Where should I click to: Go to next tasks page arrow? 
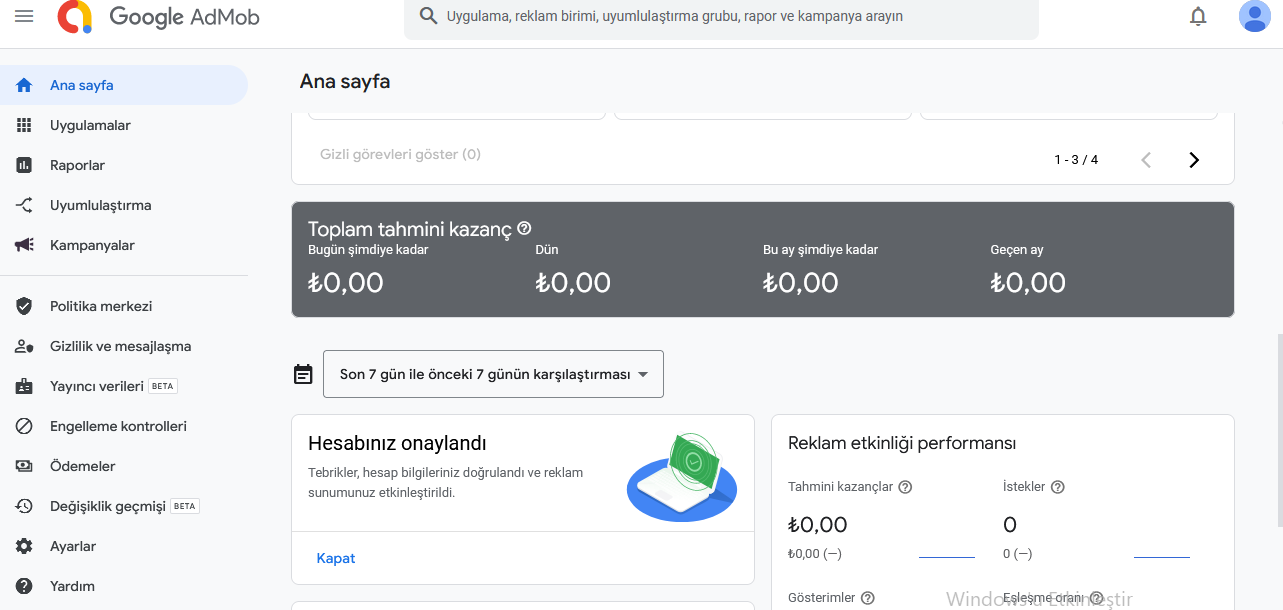pos(1193,160)
